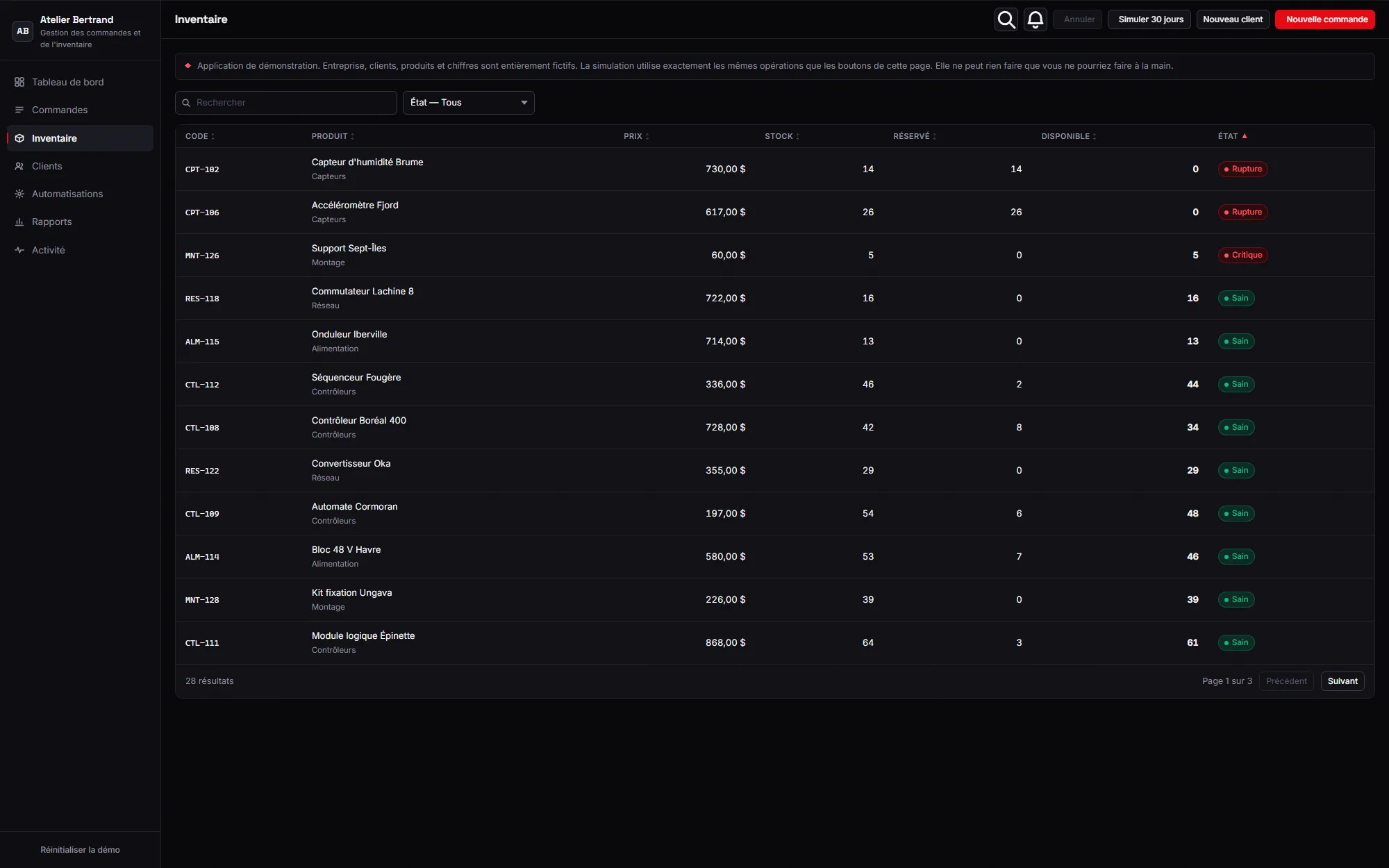Click the price 60,00 $
This screenshot has width=1389, height=868.
728,256
